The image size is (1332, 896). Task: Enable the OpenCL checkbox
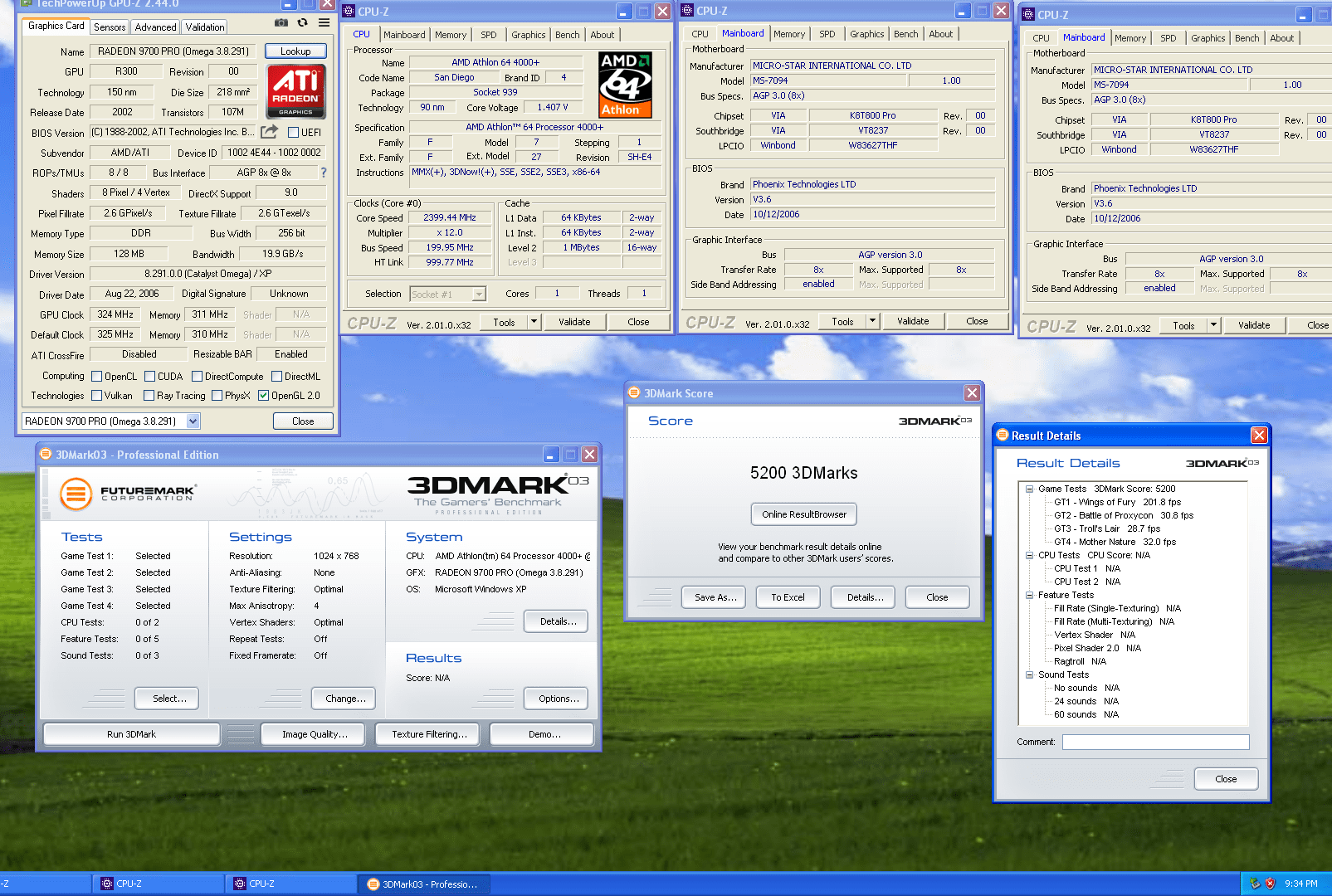97,377
